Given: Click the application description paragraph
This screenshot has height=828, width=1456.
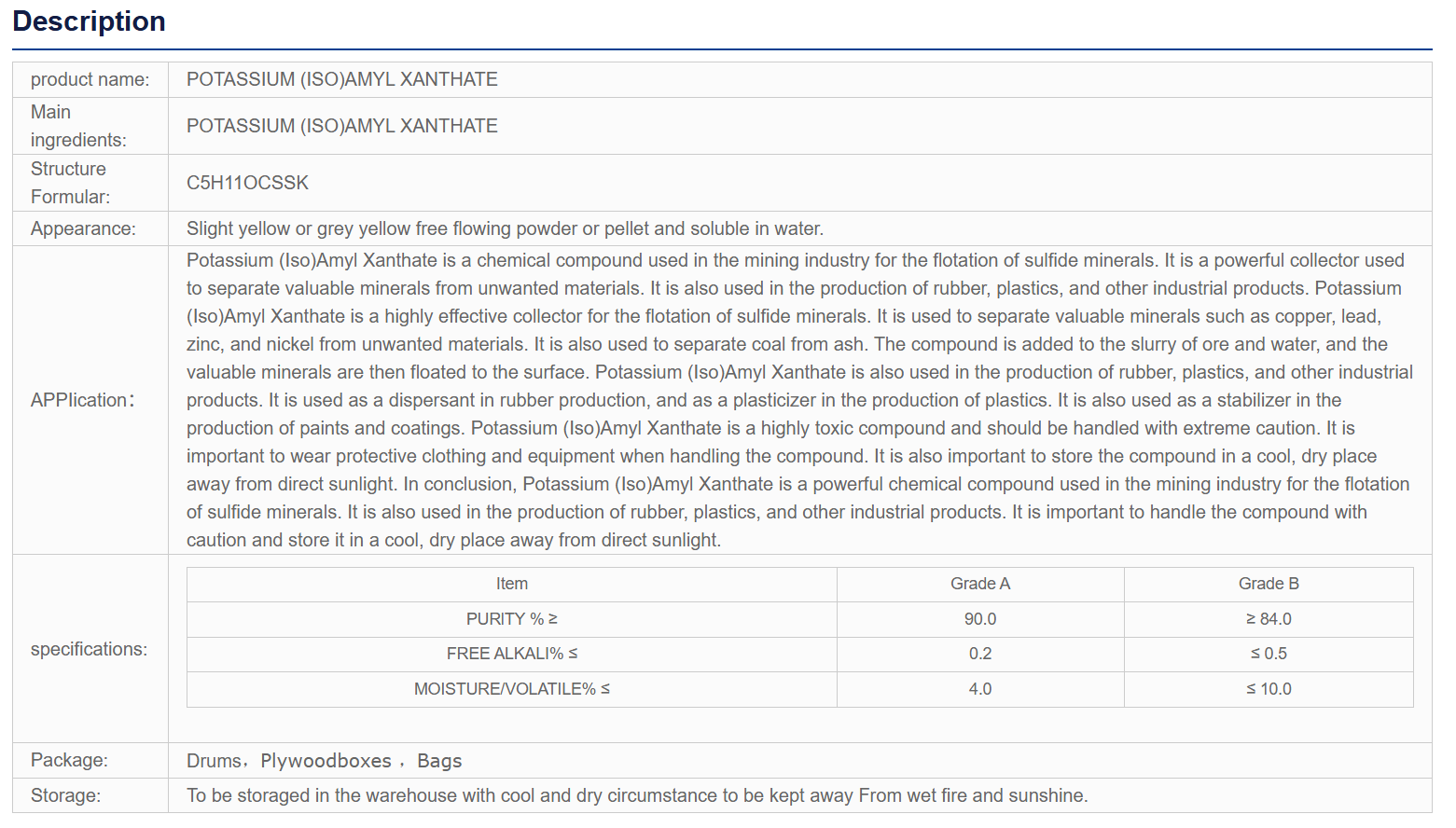Looking at the screenshot, I should [799, 400].
